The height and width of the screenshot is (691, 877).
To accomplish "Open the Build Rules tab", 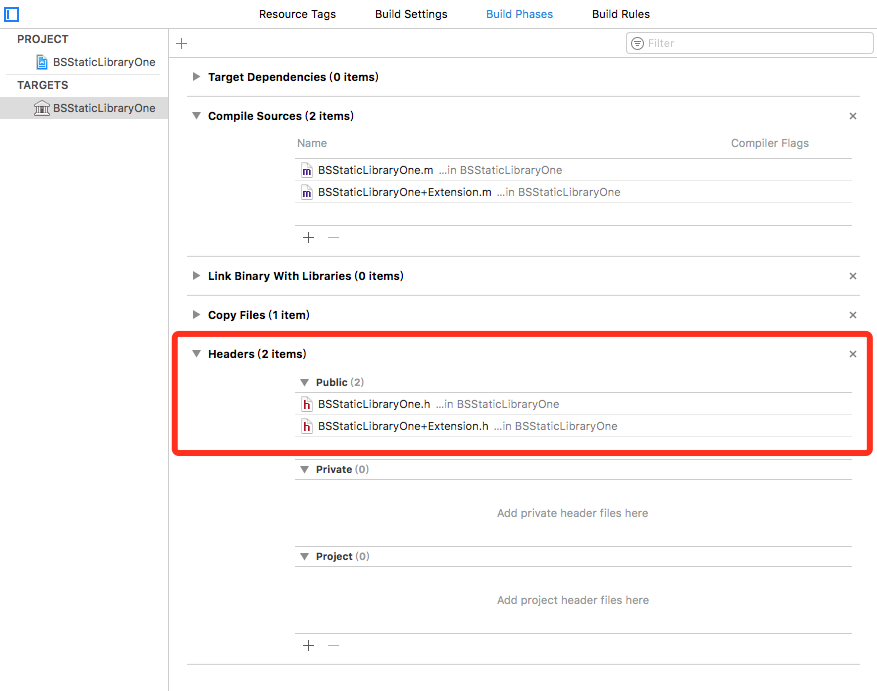I will [x=620, y=14].
